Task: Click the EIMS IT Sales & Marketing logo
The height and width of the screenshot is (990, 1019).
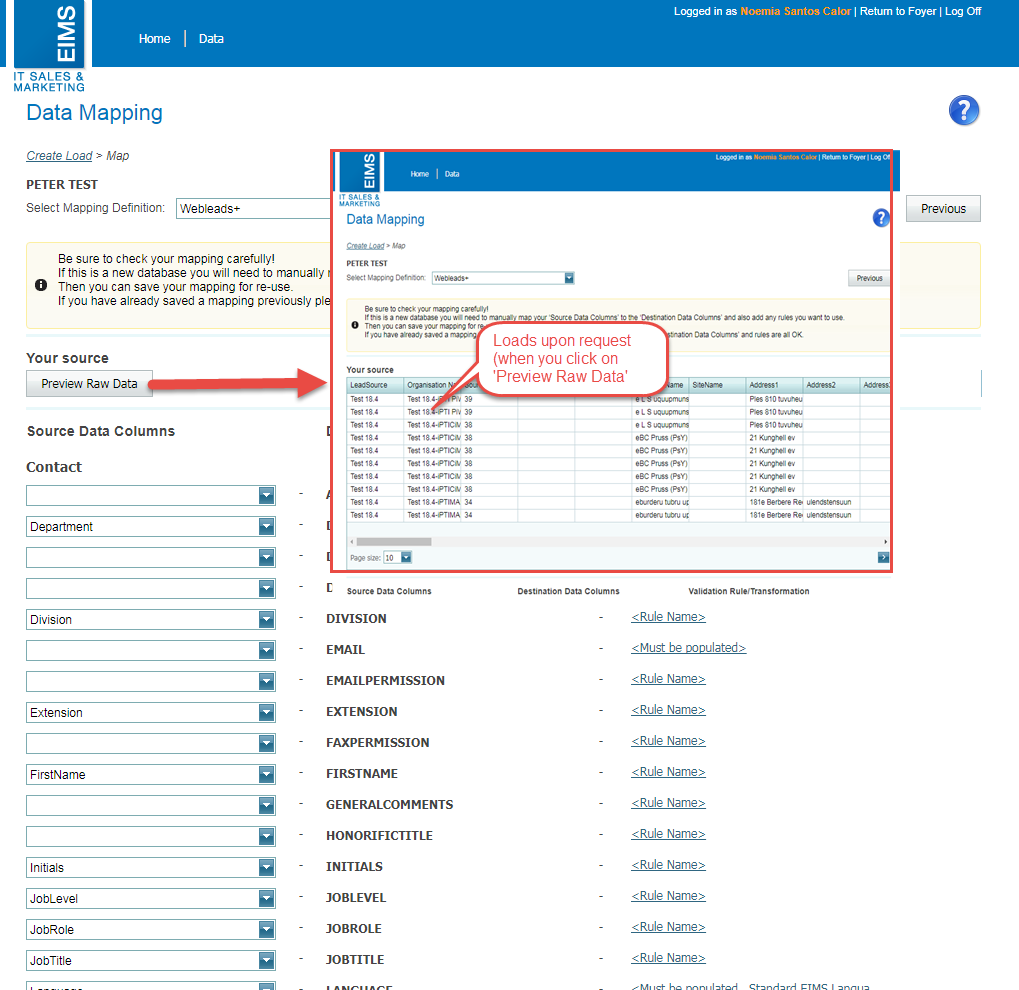Action: coord(49,46)
